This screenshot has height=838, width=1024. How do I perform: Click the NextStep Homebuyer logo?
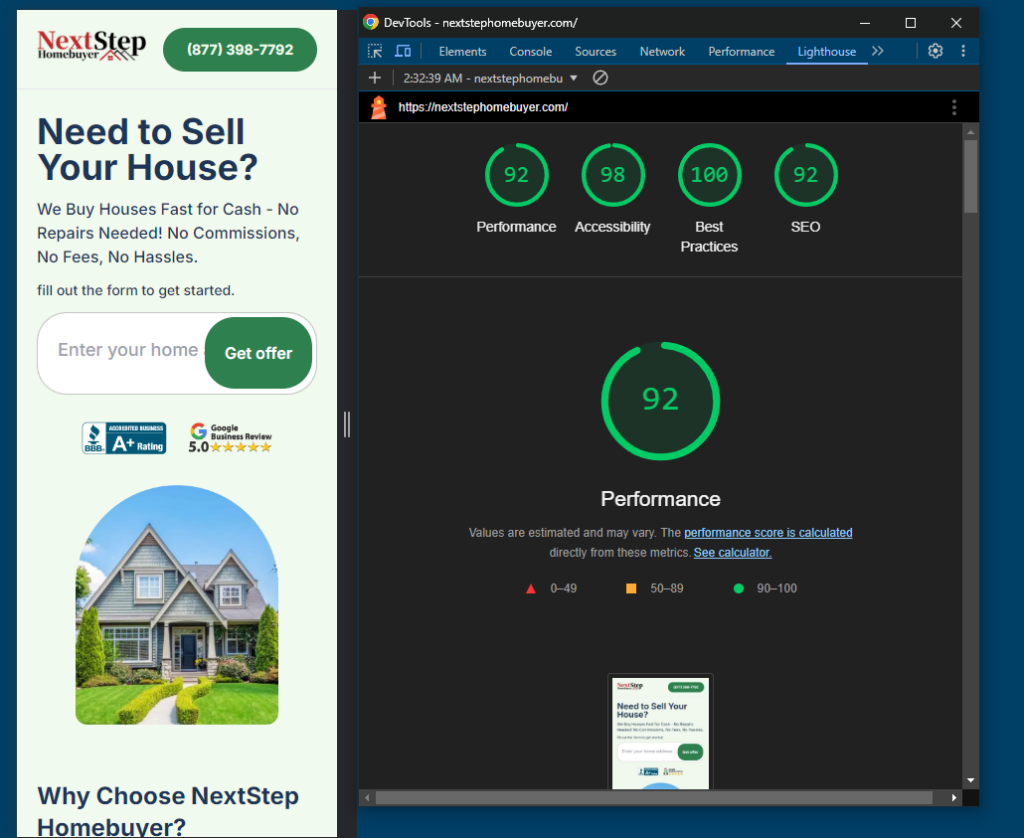pyautogui.click(x=91, y=46)
